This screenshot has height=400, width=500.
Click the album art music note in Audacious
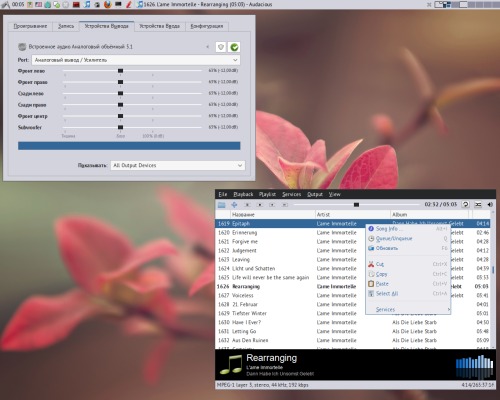pyautogui.click(x=231, y=365)
